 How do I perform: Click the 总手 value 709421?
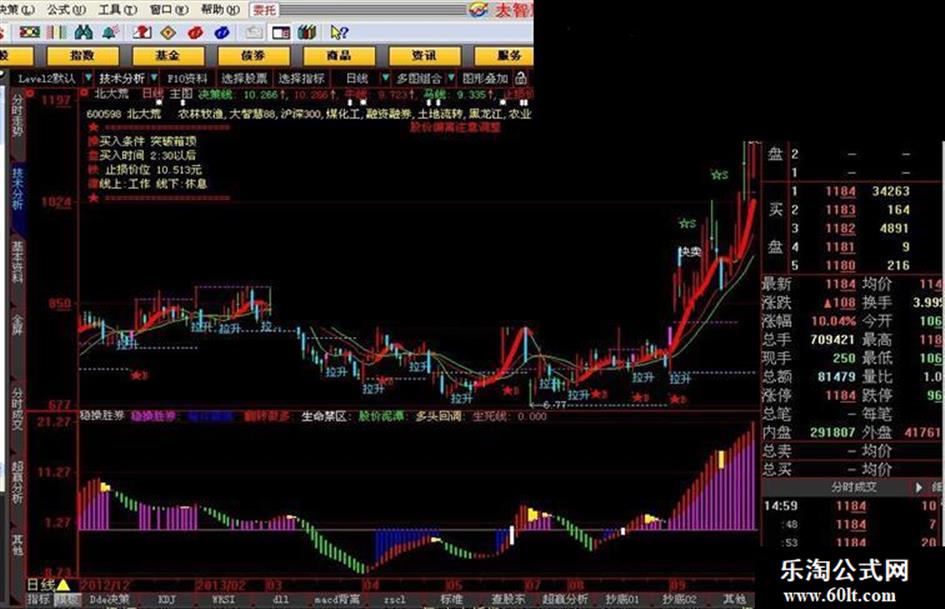[832, 339]
